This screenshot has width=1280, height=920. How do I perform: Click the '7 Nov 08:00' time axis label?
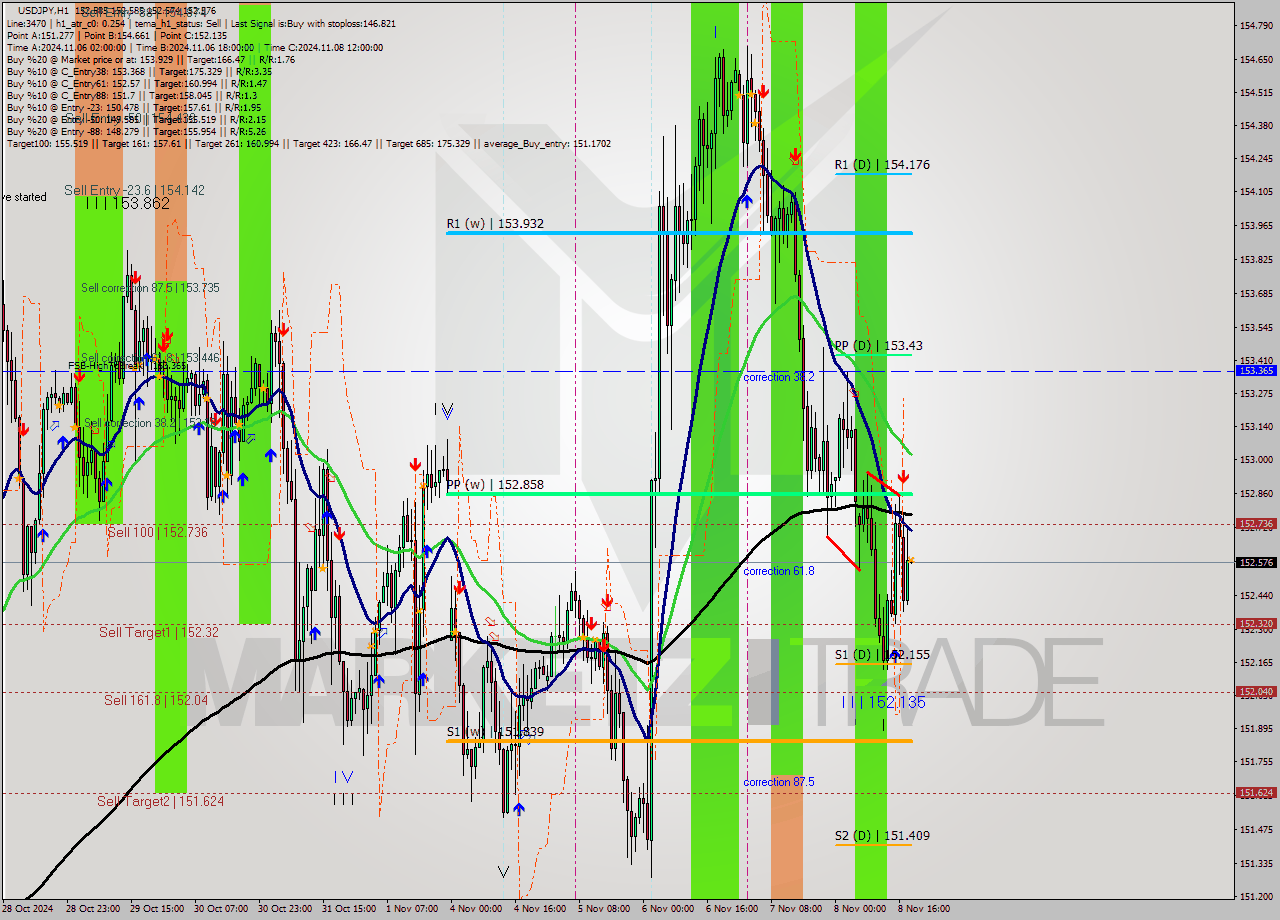(796, 909)
